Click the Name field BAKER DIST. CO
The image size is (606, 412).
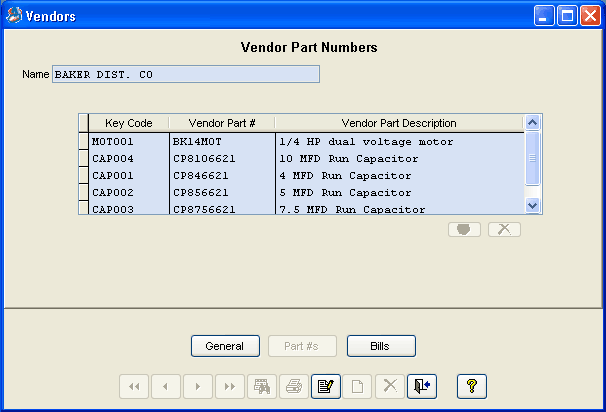[186, 74]
